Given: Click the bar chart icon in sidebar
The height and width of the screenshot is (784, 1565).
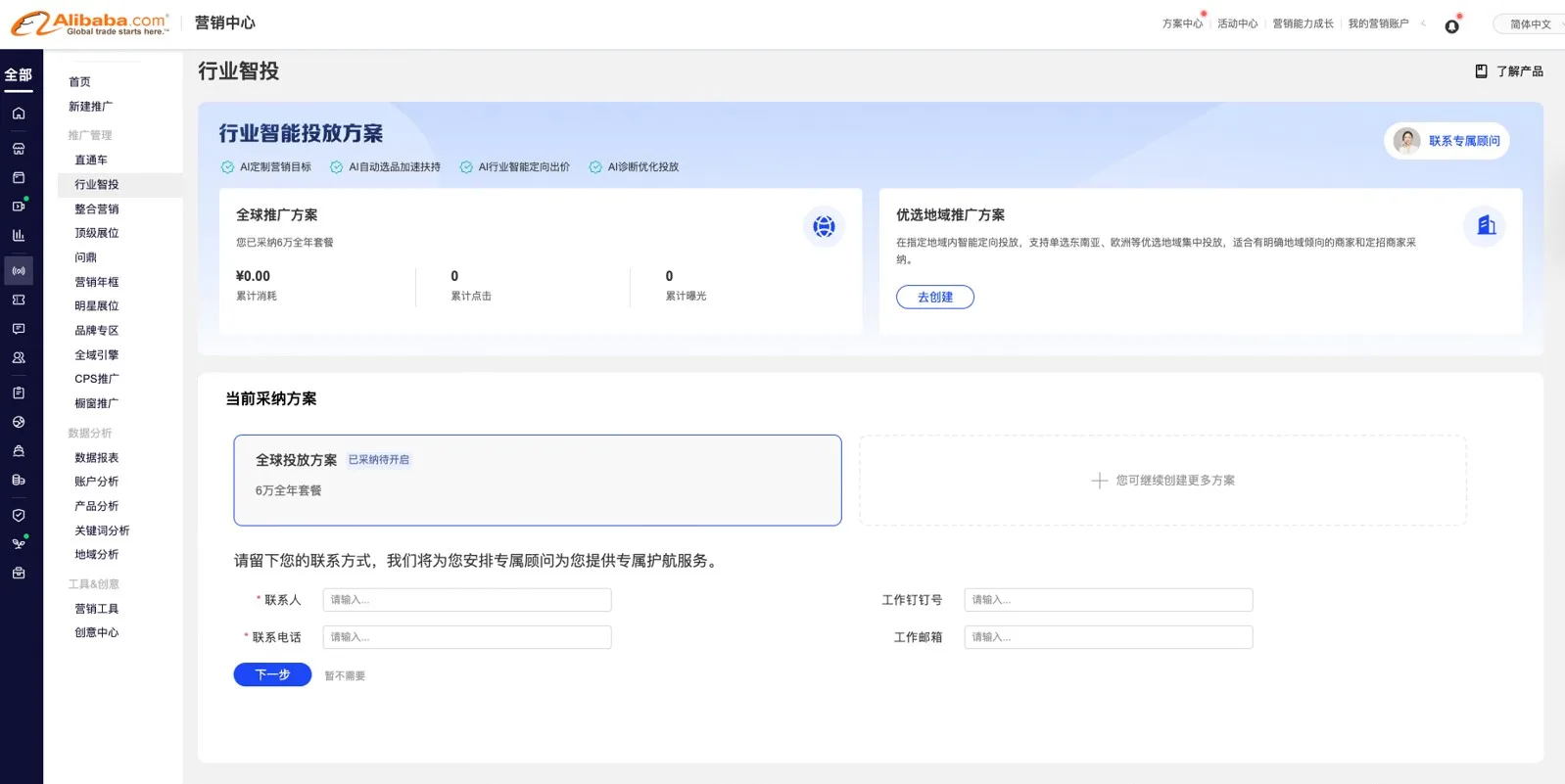Looking at the screenshot, I should (x=19, y=236).
